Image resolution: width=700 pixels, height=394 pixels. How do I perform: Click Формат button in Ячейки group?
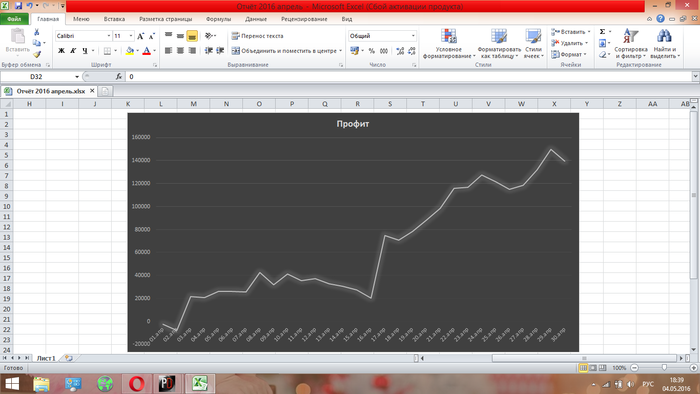pos(568,54)
